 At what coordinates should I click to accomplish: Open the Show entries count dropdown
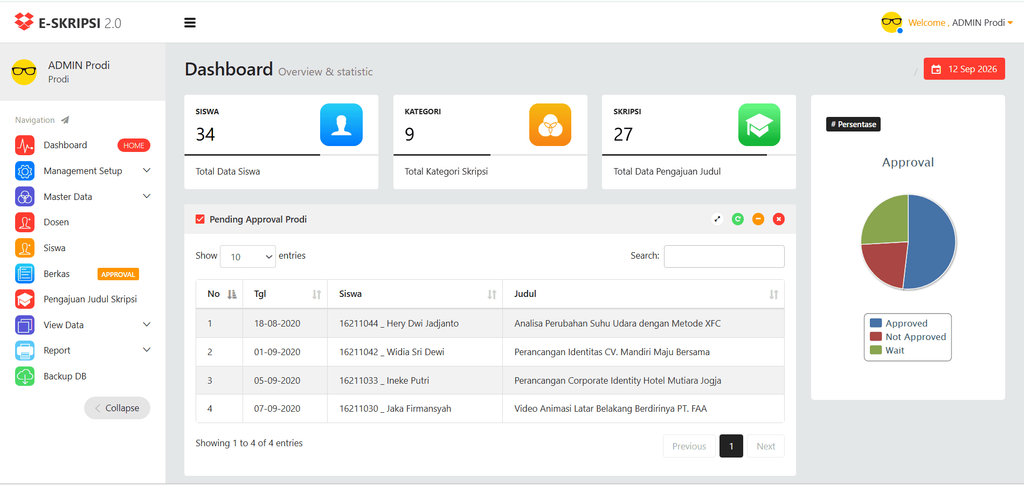click(x=248, y=257)
